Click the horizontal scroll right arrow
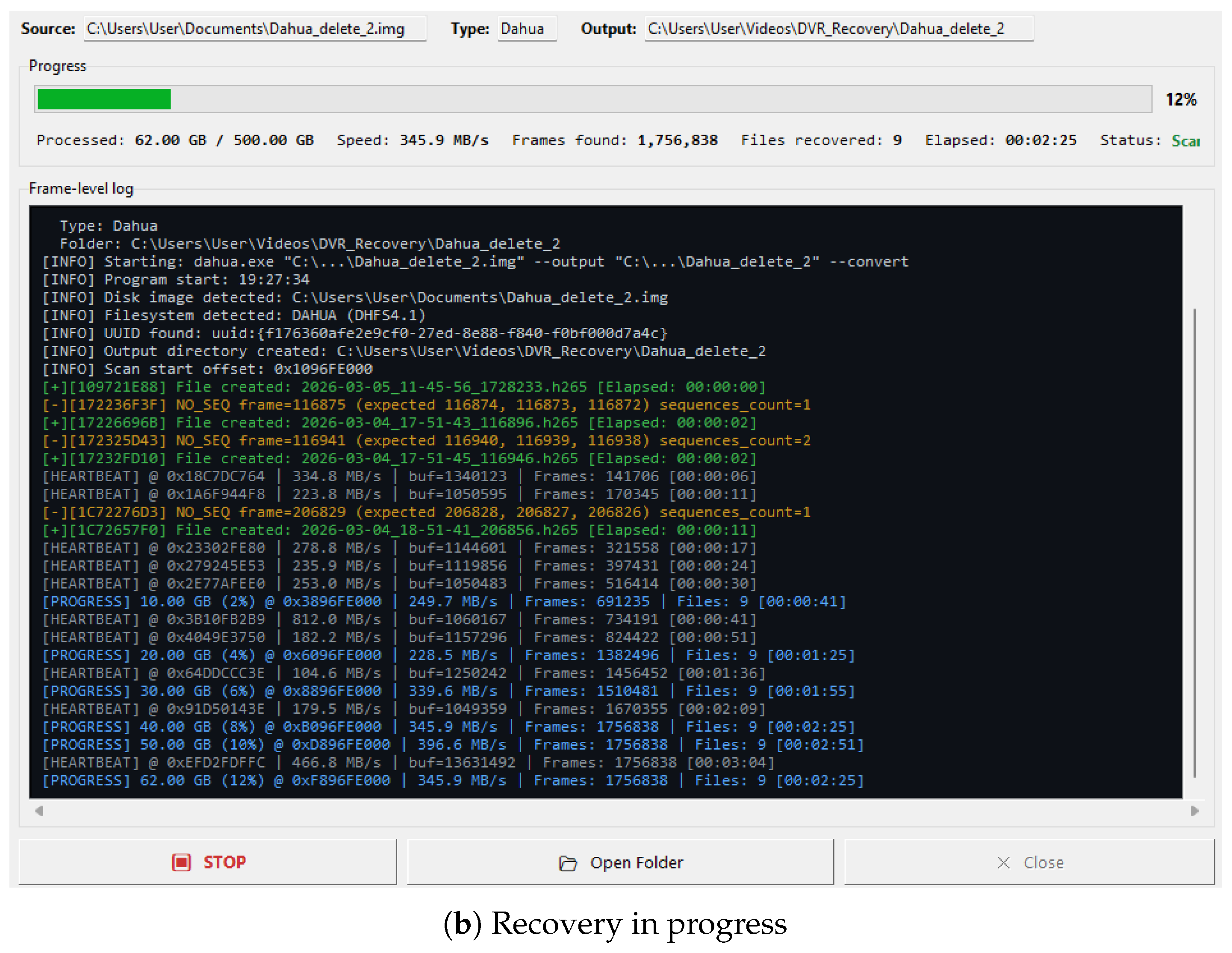The image size is (1232, 953). pos(1194,811)
